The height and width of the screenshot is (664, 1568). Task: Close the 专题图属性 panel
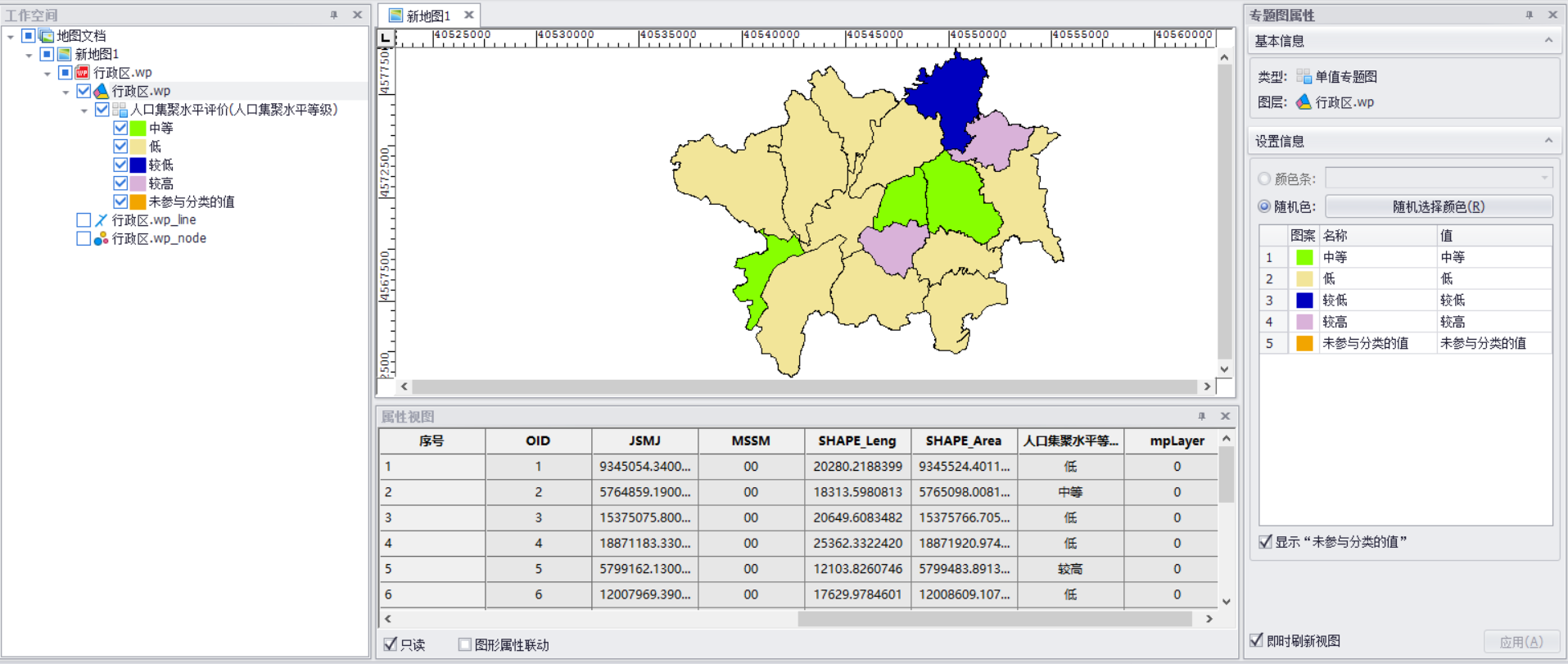point(1552,15)
